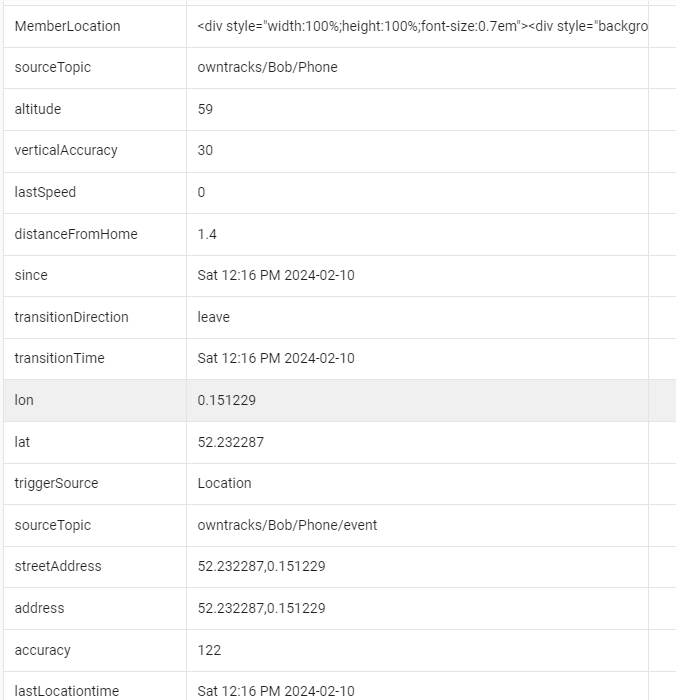The image size is (676, 700).
Task: Select the address row label
Action: [39, 608]
